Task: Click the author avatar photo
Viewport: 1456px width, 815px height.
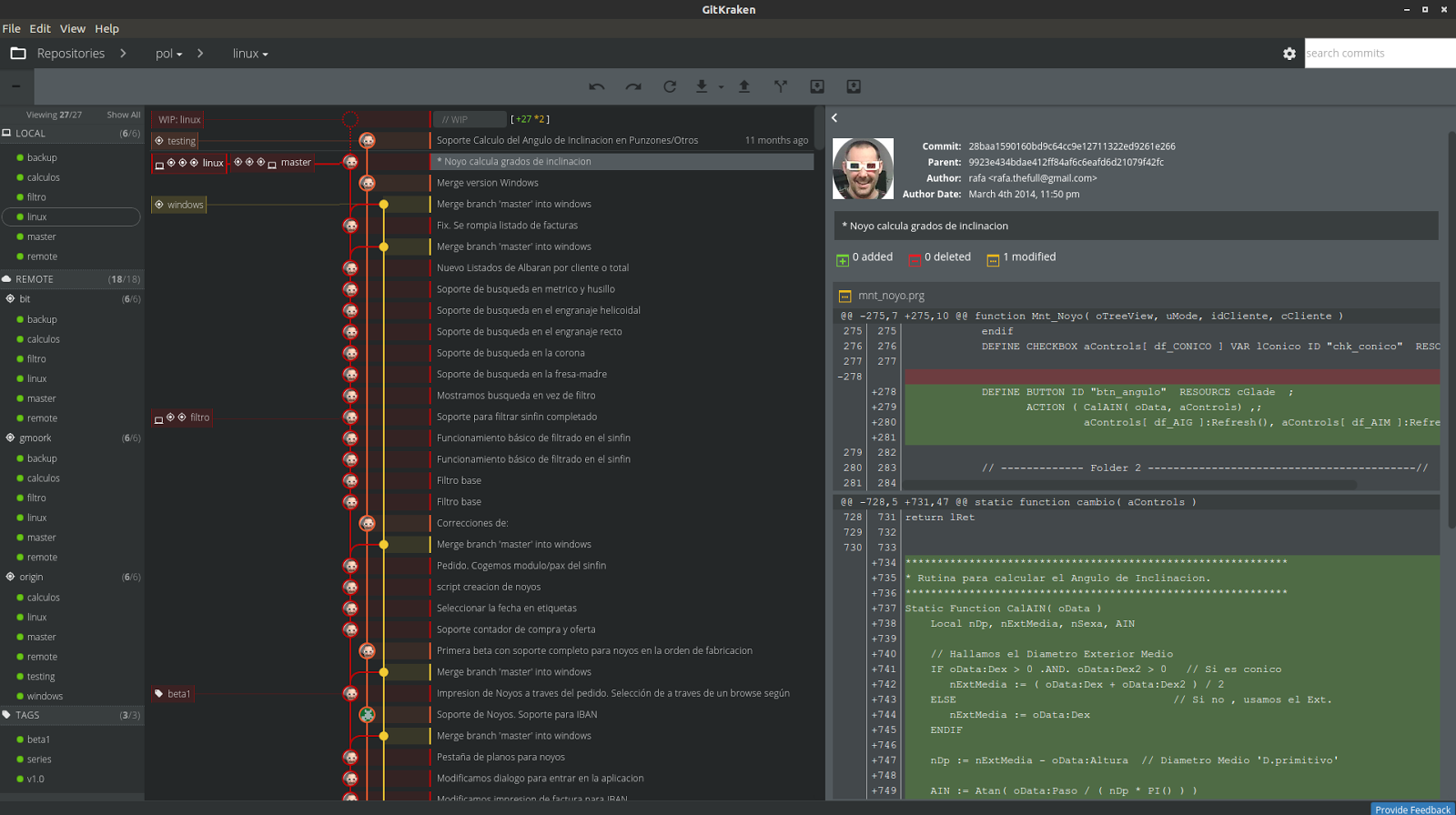Action: [863, 169]
